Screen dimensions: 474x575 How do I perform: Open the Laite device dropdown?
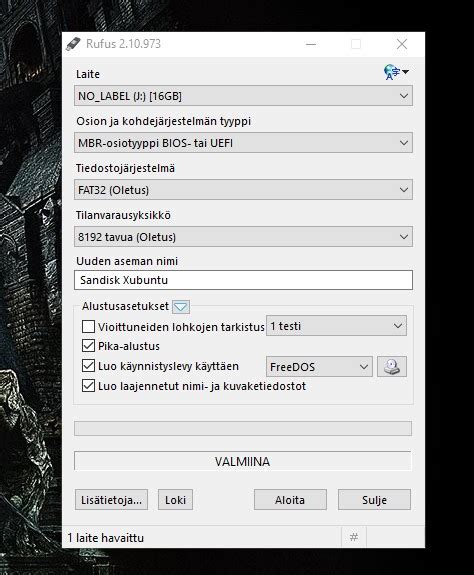point(243,96)
